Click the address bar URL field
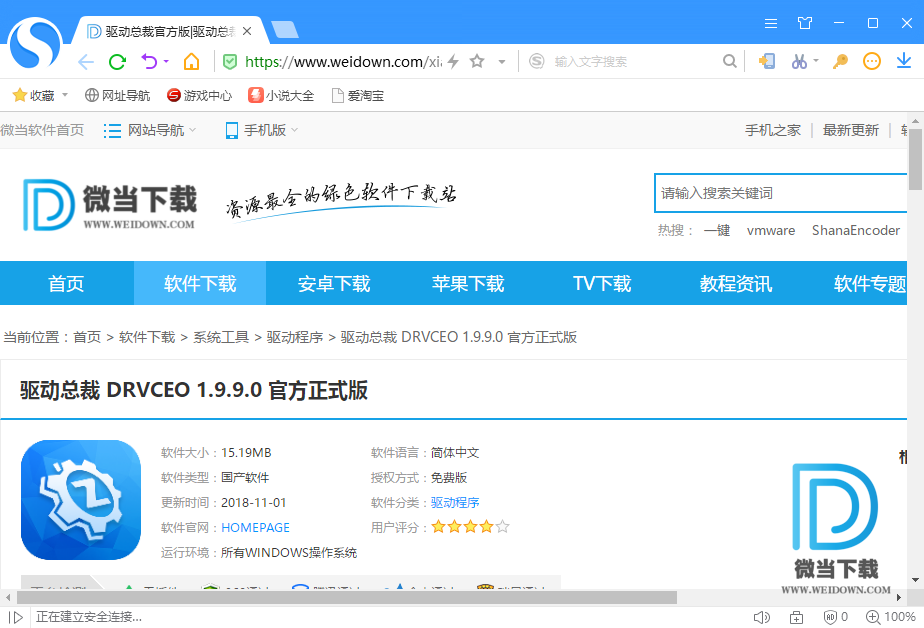Screen dimensions: 924x628 (343, 61)
